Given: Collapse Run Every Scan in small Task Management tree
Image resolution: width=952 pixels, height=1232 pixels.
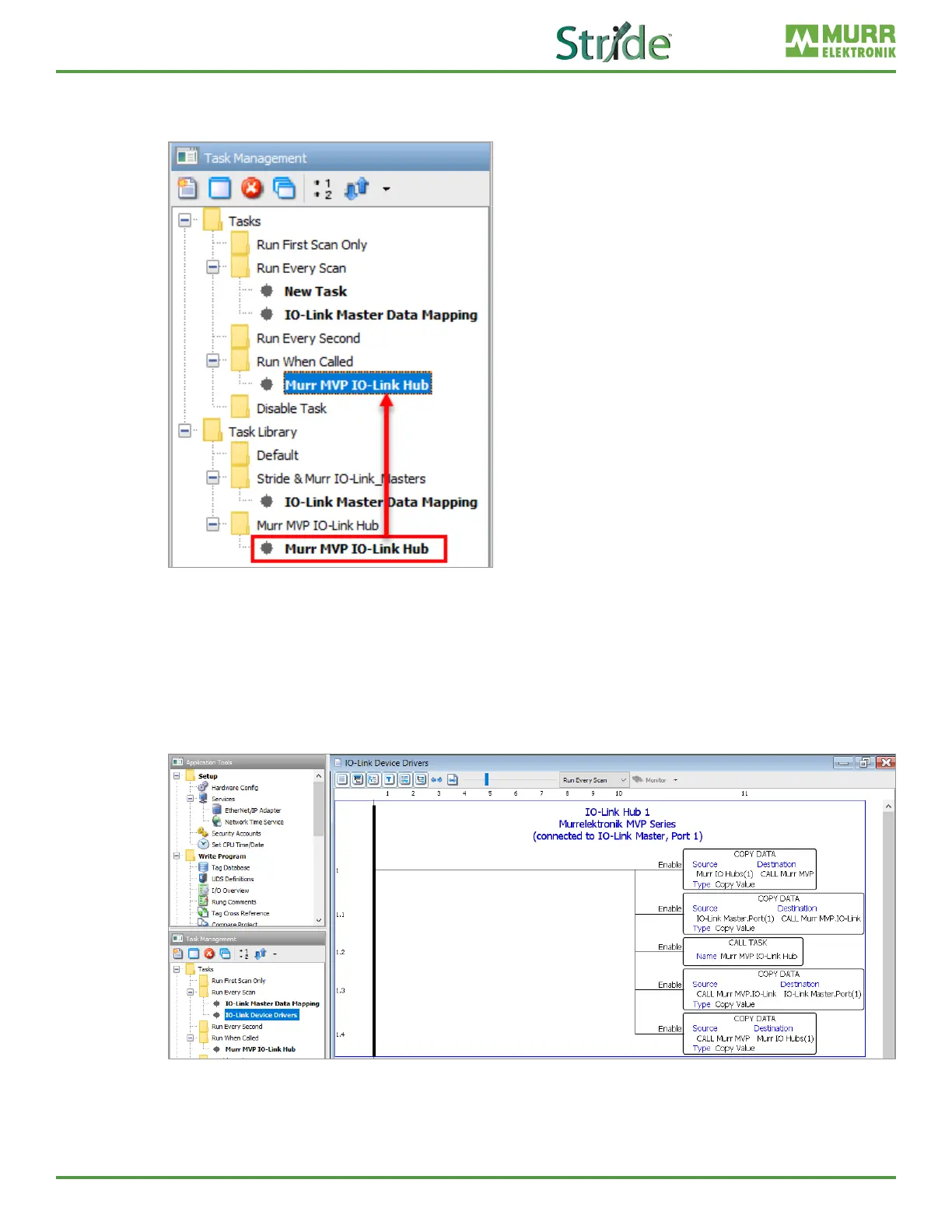Looking at the screenshot, I should tap(190, 992).
